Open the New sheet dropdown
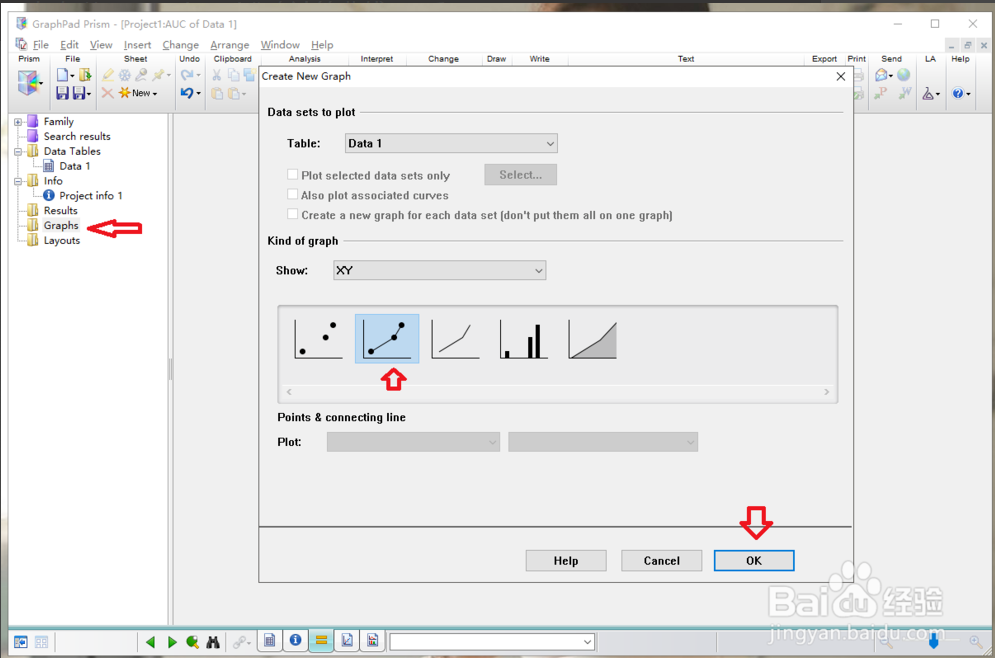The image size is (995, 658). 139,93
